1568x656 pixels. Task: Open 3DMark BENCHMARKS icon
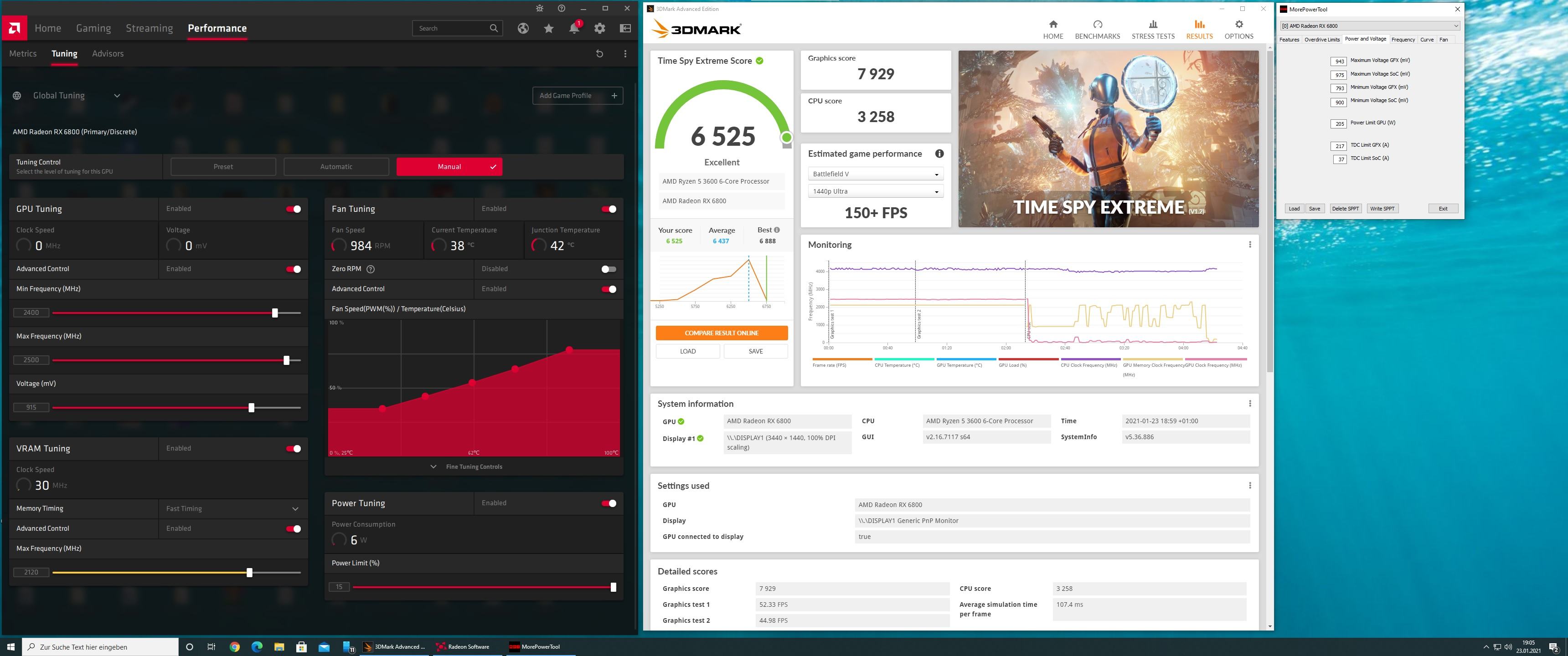1098,29
